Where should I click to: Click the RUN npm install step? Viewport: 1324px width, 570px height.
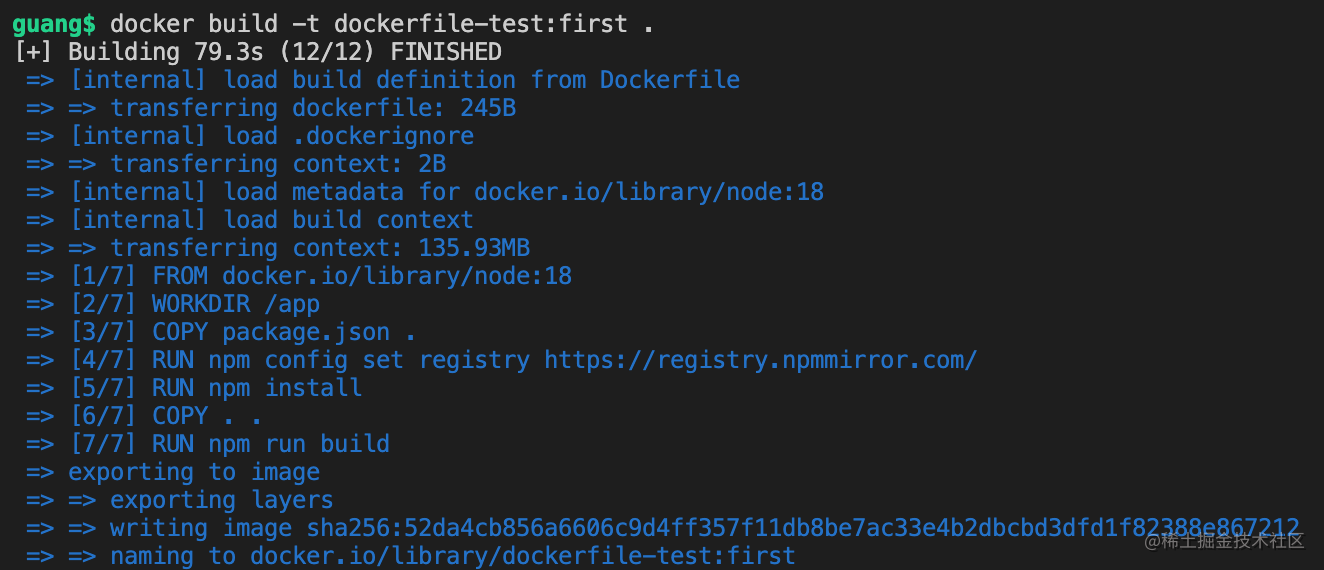pos(194,388)
